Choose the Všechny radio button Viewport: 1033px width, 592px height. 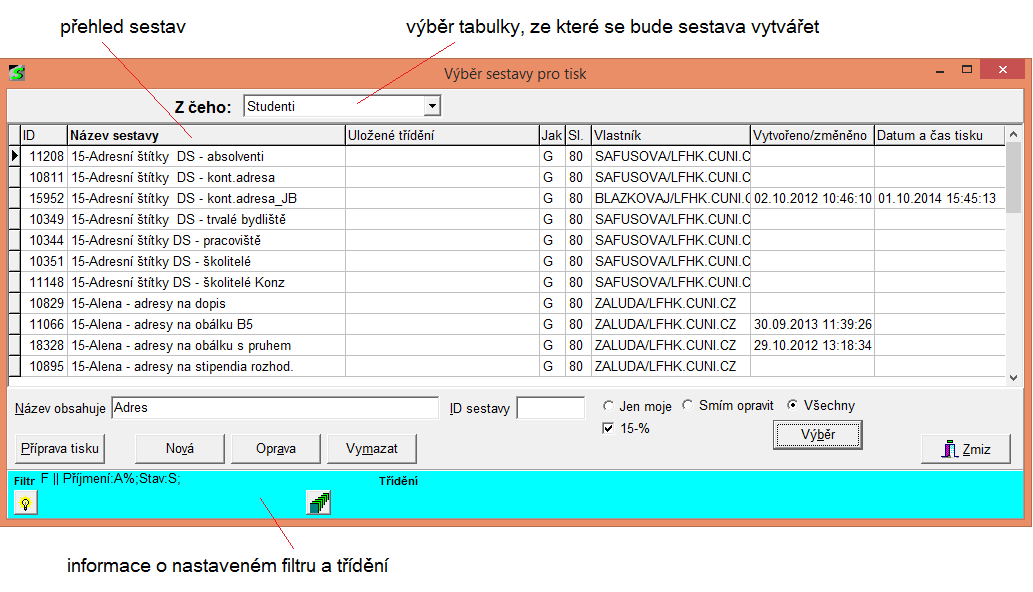point(793,406)
